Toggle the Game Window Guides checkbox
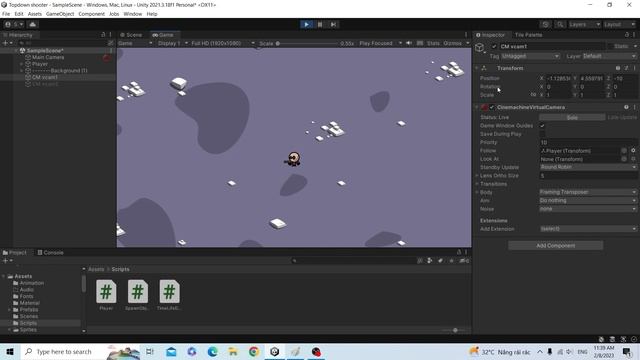The width and height of the screenshot is (640, 360). point(542,126)
